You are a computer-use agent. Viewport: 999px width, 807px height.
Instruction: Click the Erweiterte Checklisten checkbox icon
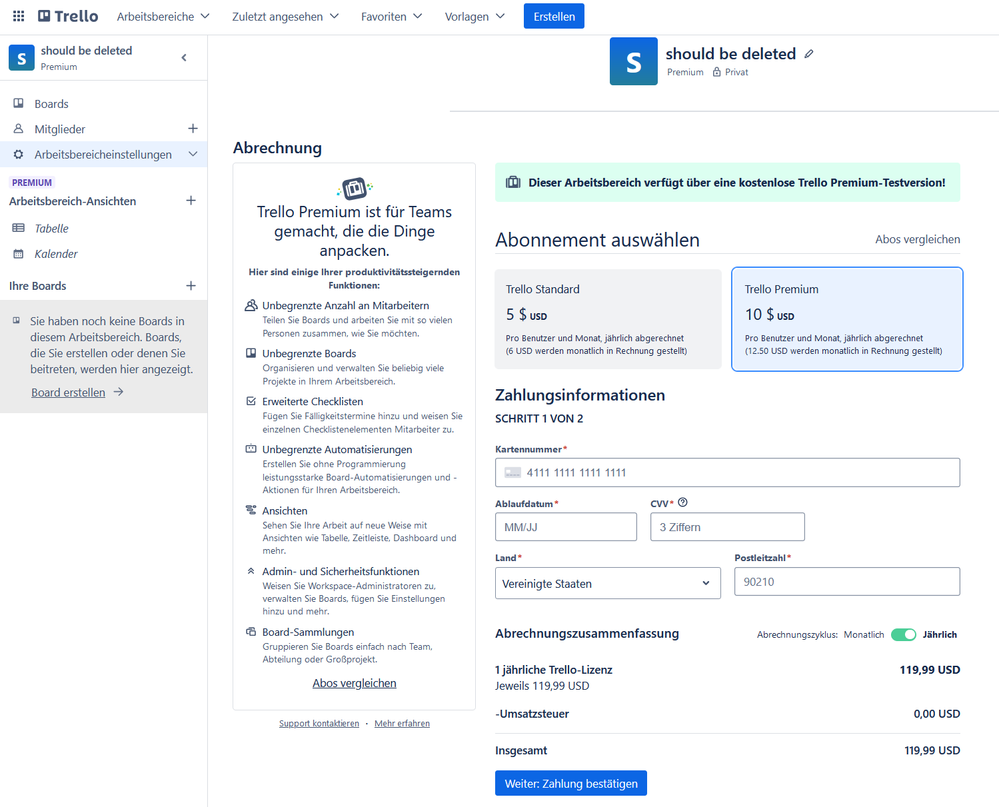(x=251, y=401)
